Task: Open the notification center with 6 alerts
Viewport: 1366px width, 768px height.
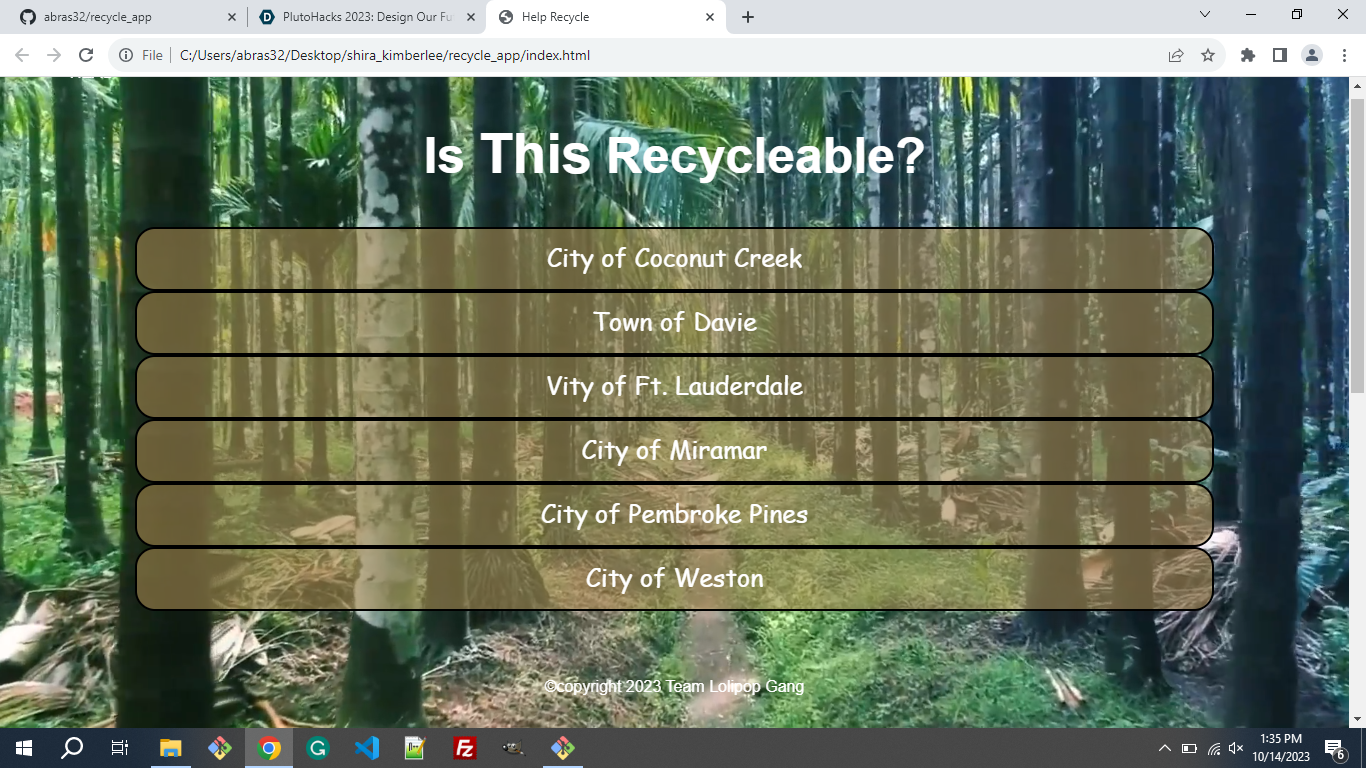Action: tap(1335, 748)
